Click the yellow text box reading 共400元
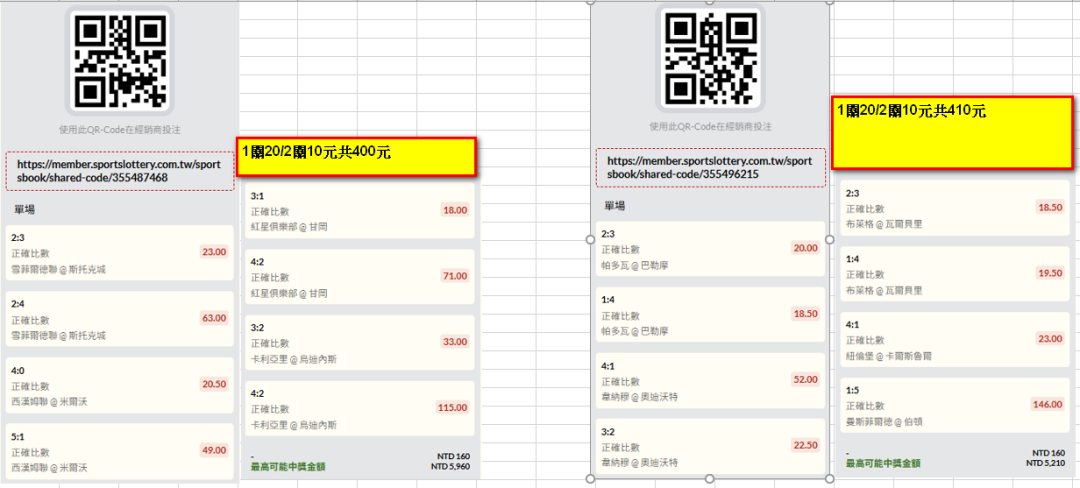This screenshot has height=488, width=1080. [x=356, y=156]
